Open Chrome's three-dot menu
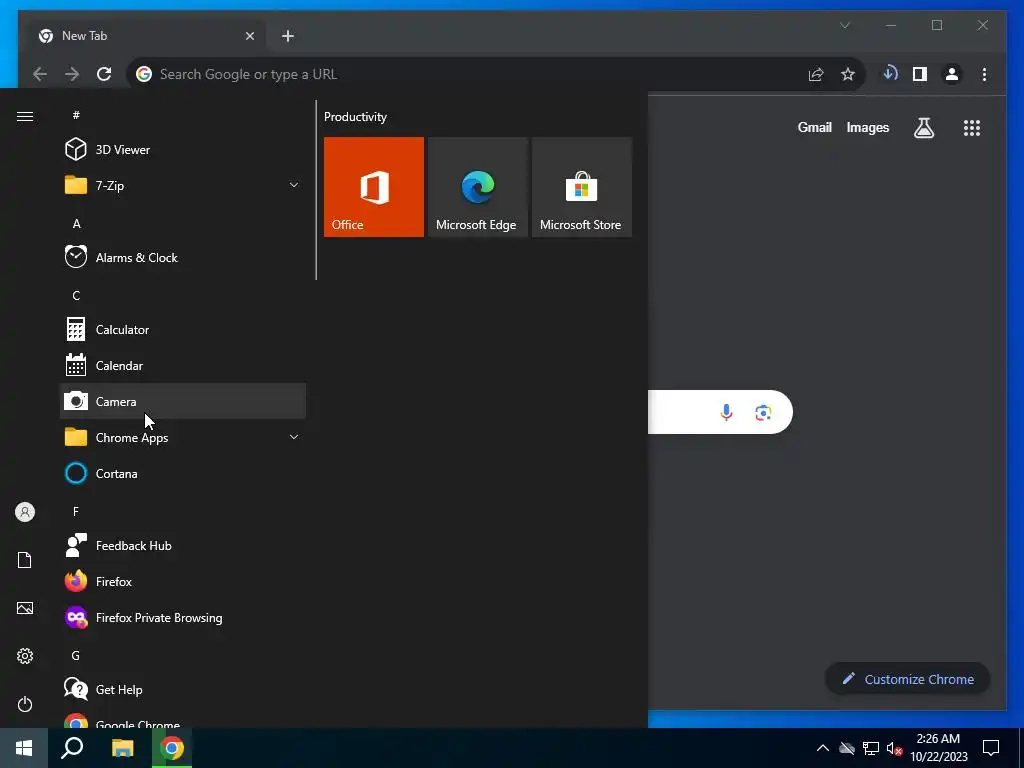 pyautogui.click(x=984, y=74)
